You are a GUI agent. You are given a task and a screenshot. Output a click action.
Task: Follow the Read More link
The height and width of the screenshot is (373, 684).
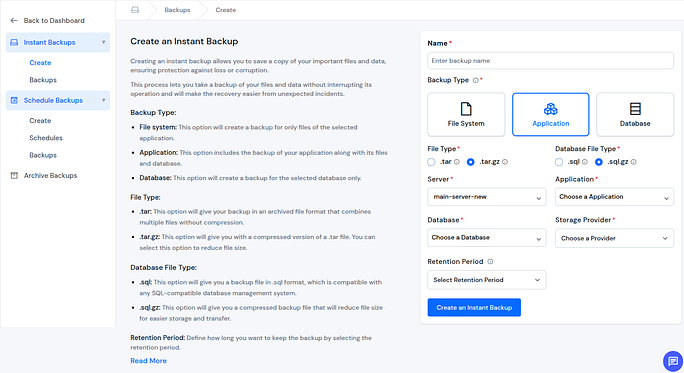(148, 361)
